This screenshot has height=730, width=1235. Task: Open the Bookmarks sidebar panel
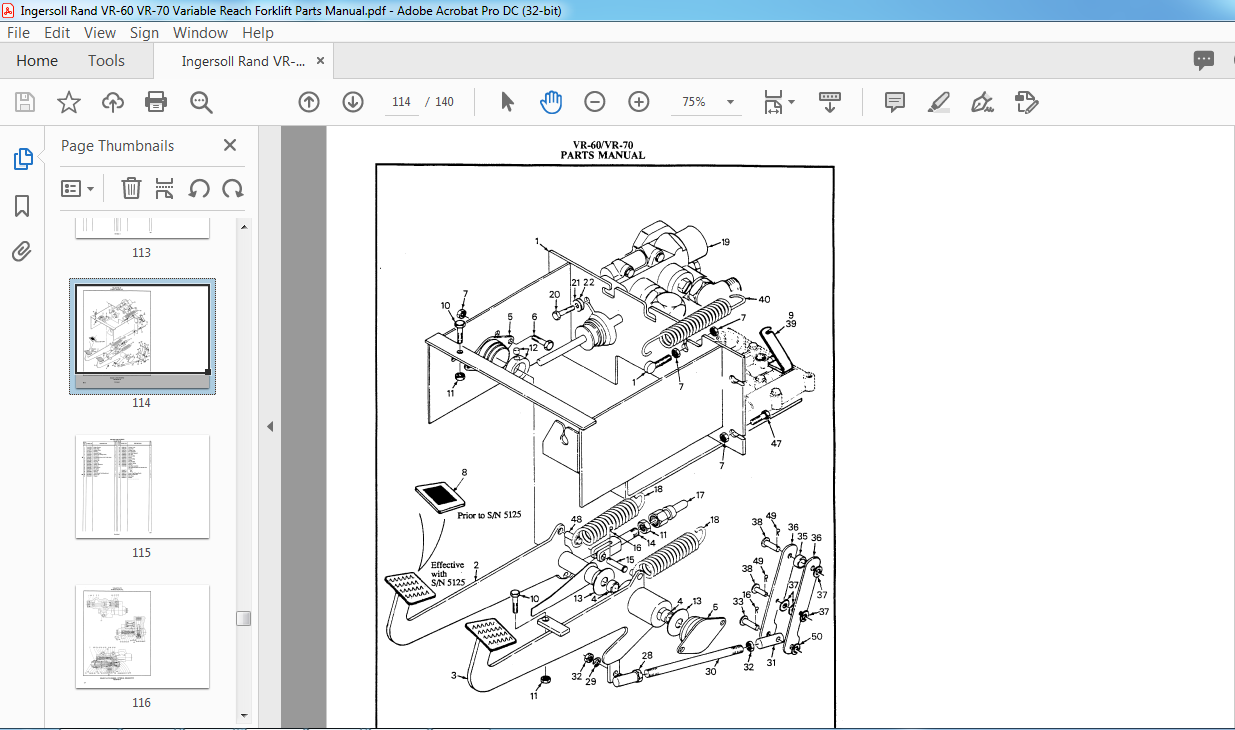coord(22,205)
